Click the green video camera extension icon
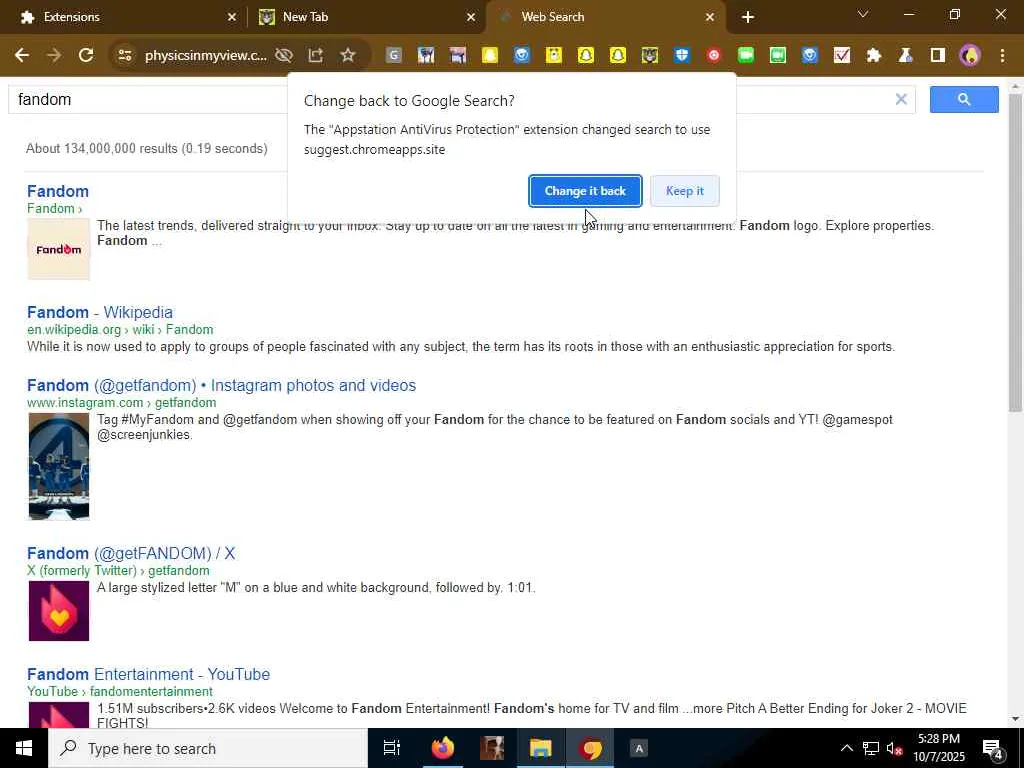The image size is (1024, 768). (746, 56)
